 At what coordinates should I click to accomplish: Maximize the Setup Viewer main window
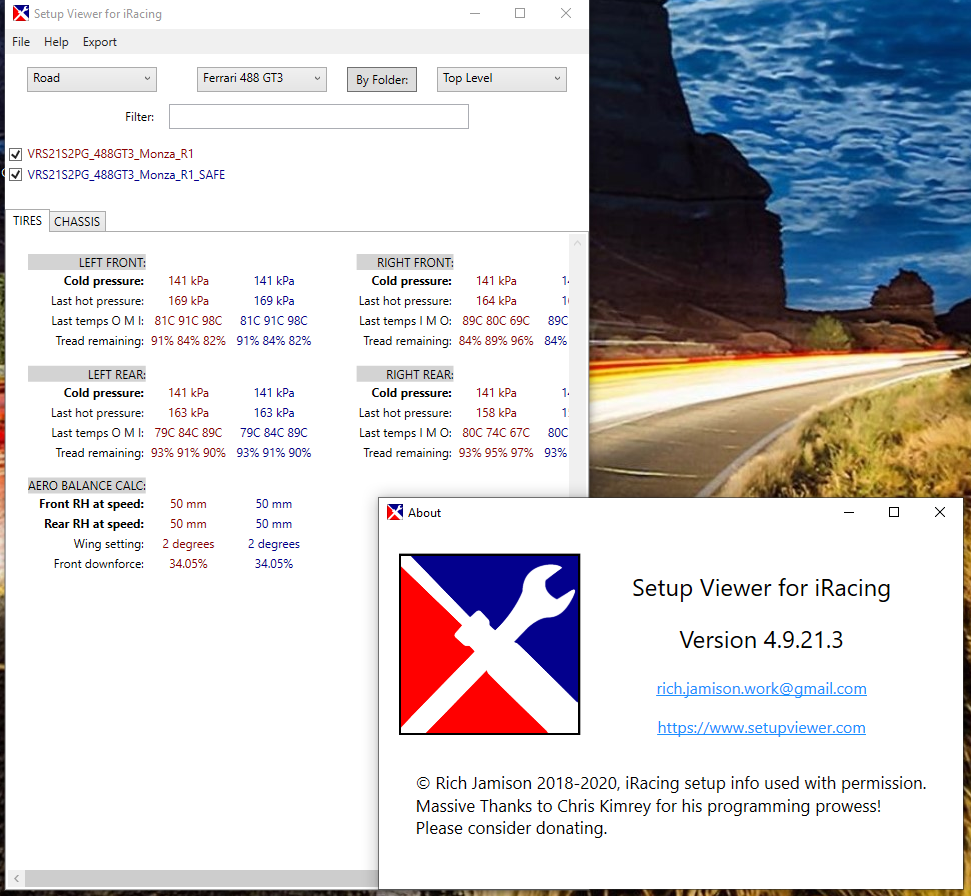click(x=520, y=13)
